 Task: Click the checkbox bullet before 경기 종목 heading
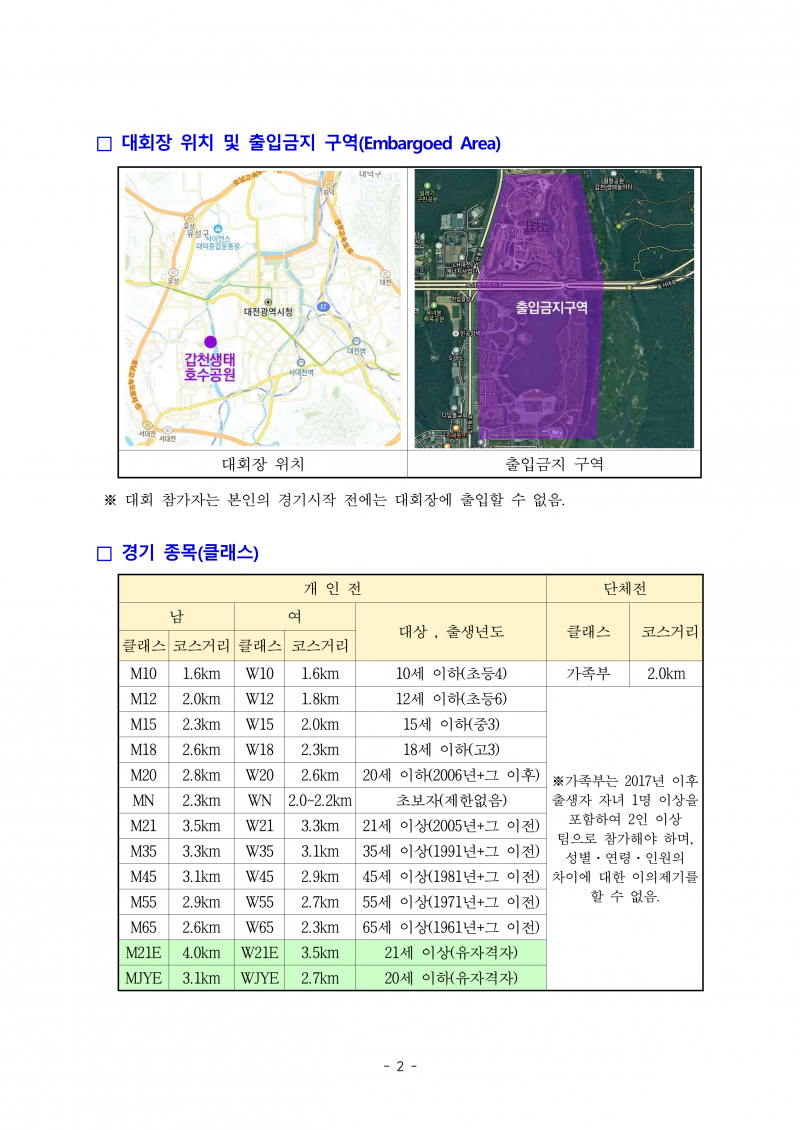point(105,553)
